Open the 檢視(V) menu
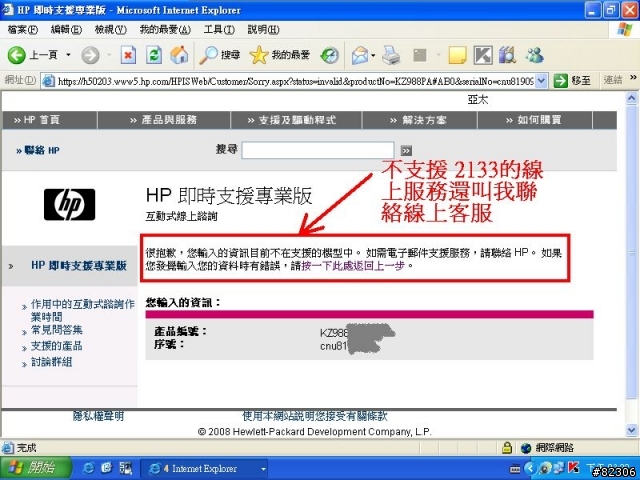The height and width of the screenshot is (480, 640). pyautogui.click(x=111, y=29)
